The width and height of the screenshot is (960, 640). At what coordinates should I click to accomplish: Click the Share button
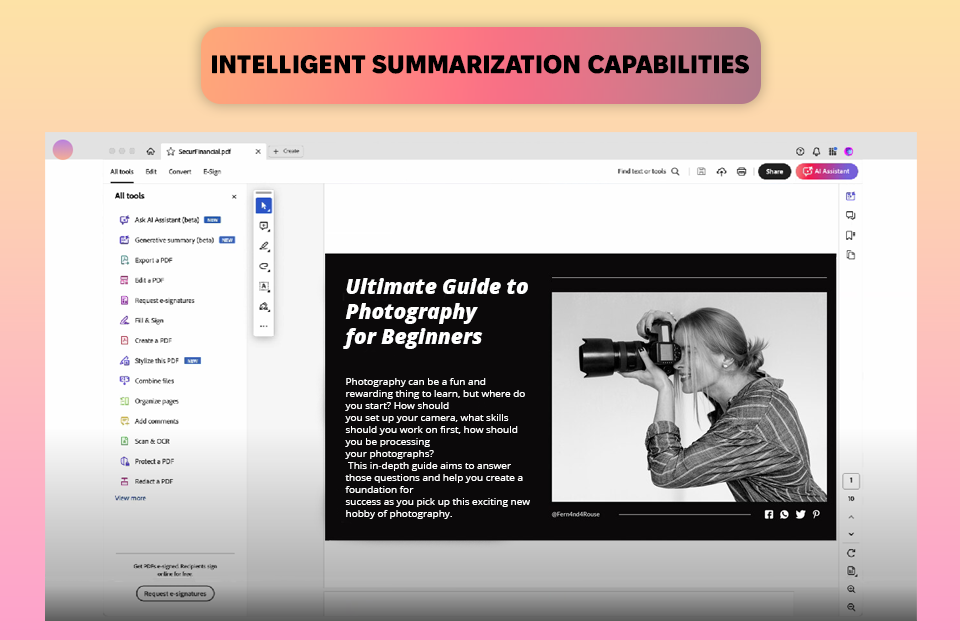[x=774, y=171]
